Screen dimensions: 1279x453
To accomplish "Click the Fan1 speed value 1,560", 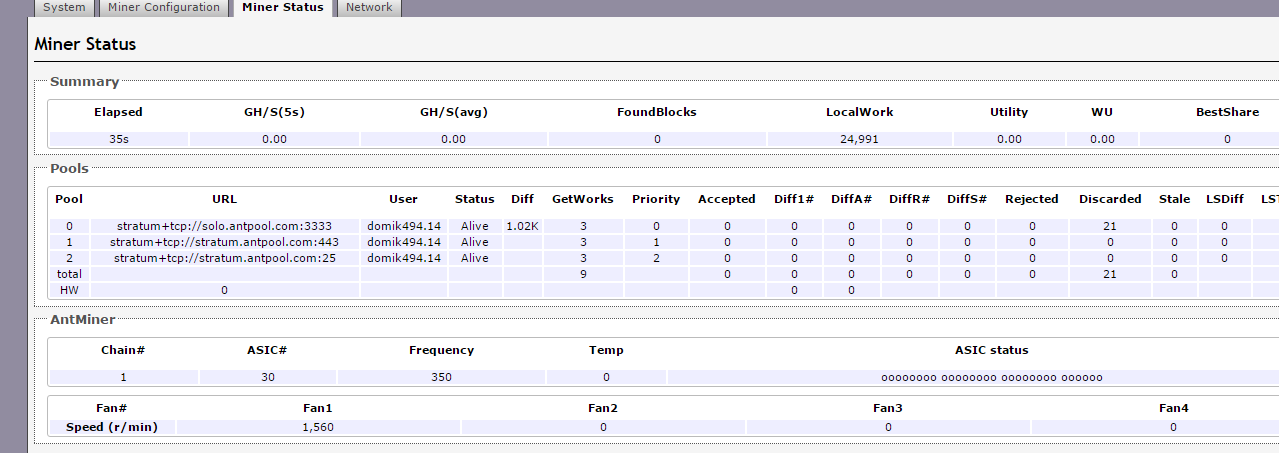I will pos(318,427).
